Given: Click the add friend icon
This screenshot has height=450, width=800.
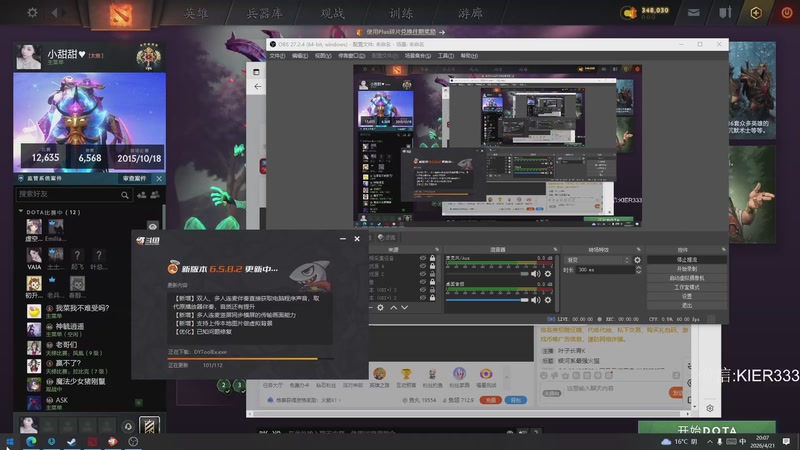Looking at the screenshot, I should click(141, 194).
